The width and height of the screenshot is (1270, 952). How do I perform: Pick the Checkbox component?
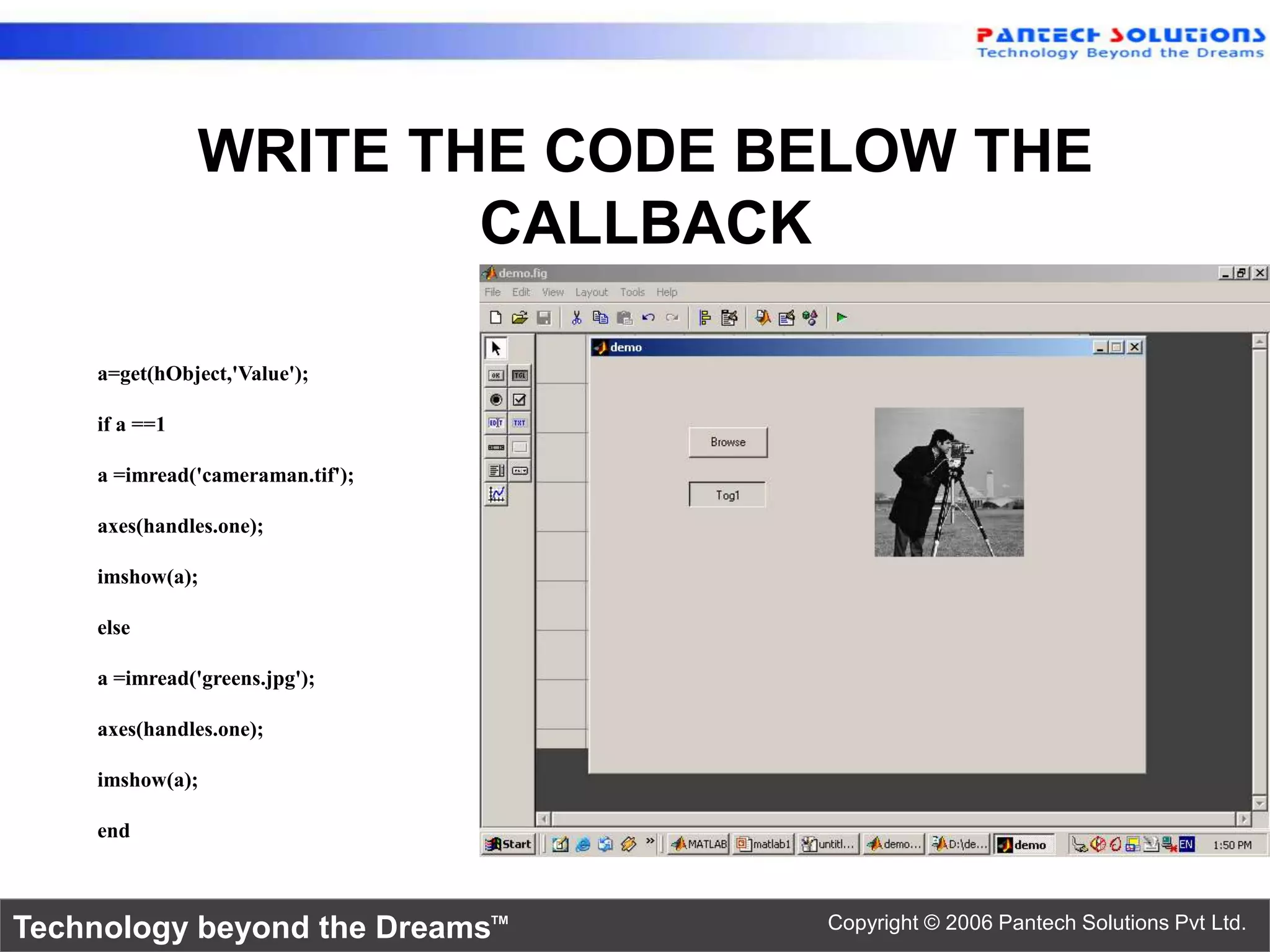coord(520,399)
